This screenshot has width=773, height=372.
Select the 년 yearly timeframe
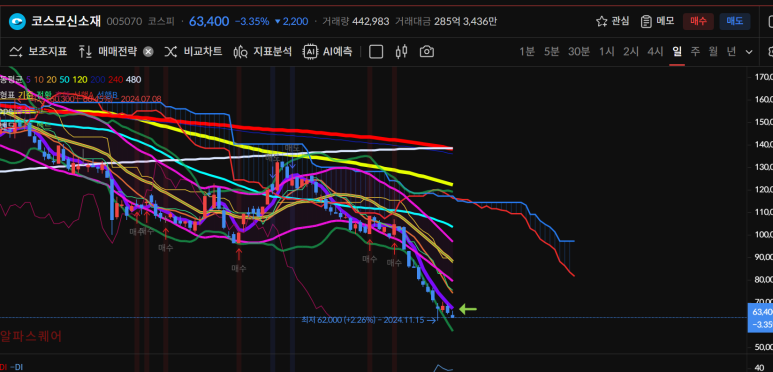(x=731, y=51)
